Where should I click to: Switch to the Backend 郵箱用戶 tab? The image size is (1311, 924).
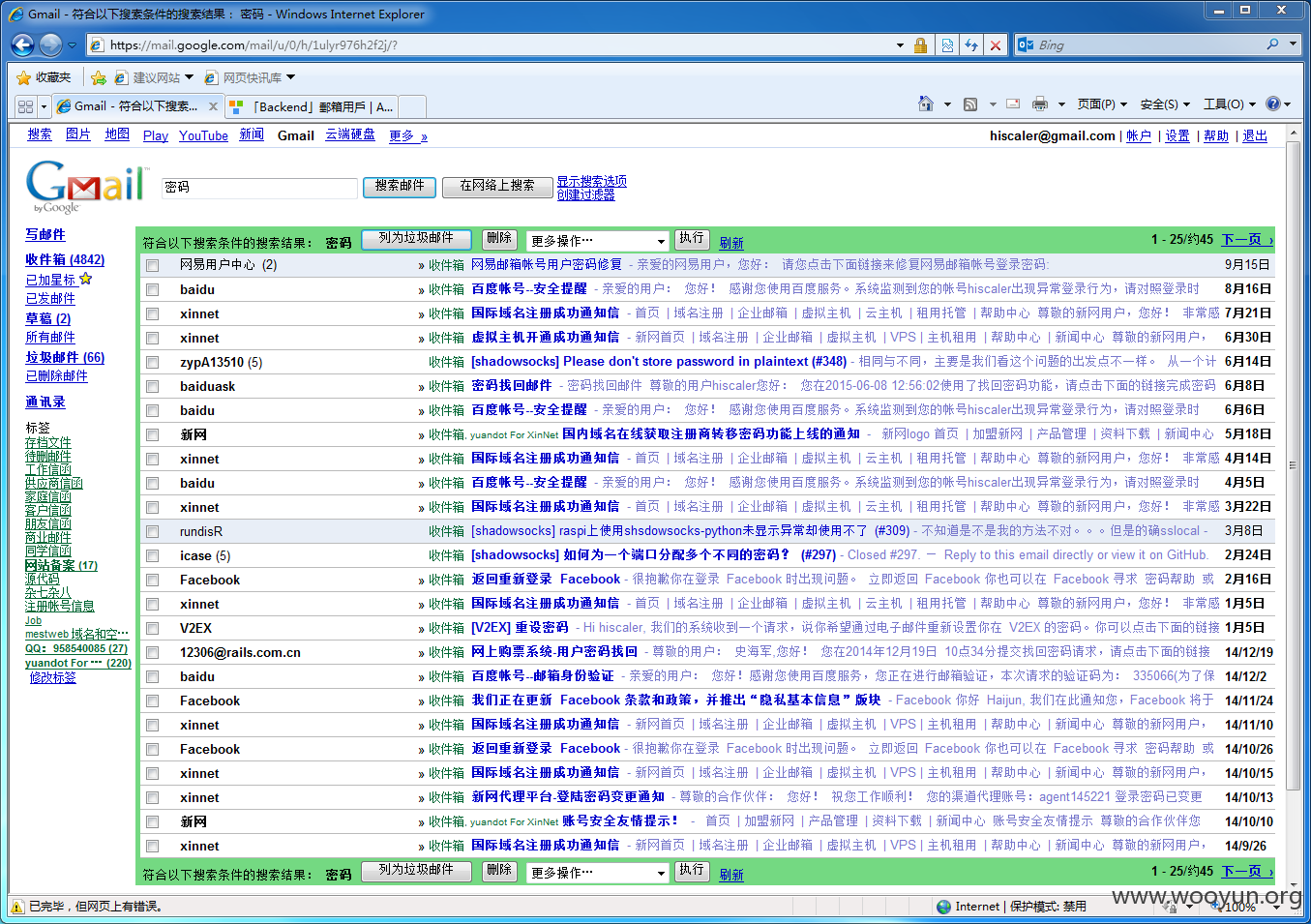pyautogui.click(x=313, y=106)
